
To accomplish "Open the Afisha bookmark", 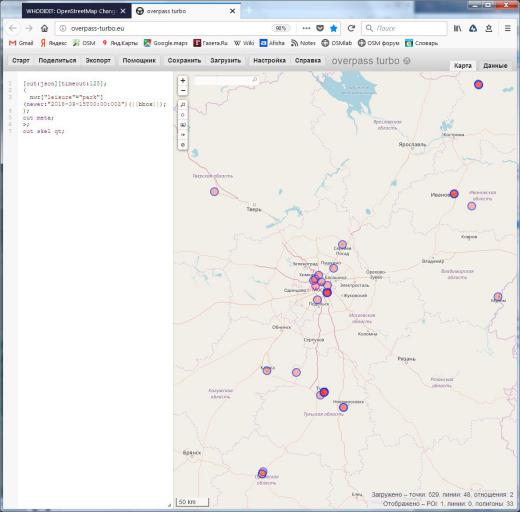I will (272, 43).
